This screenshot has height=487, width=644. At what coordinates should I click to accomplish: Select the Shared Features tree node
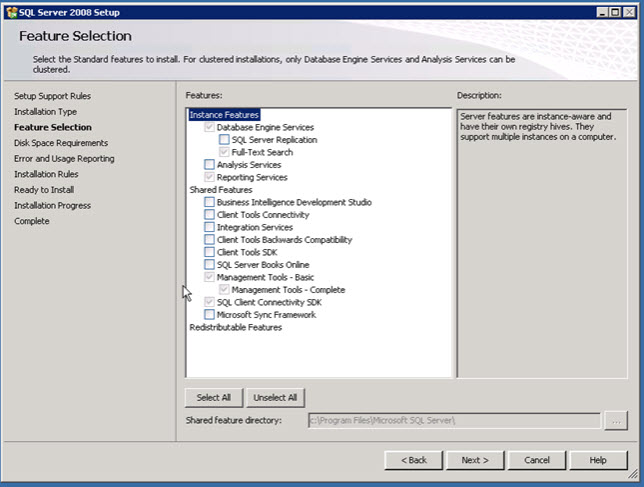[x=221, y=190]
